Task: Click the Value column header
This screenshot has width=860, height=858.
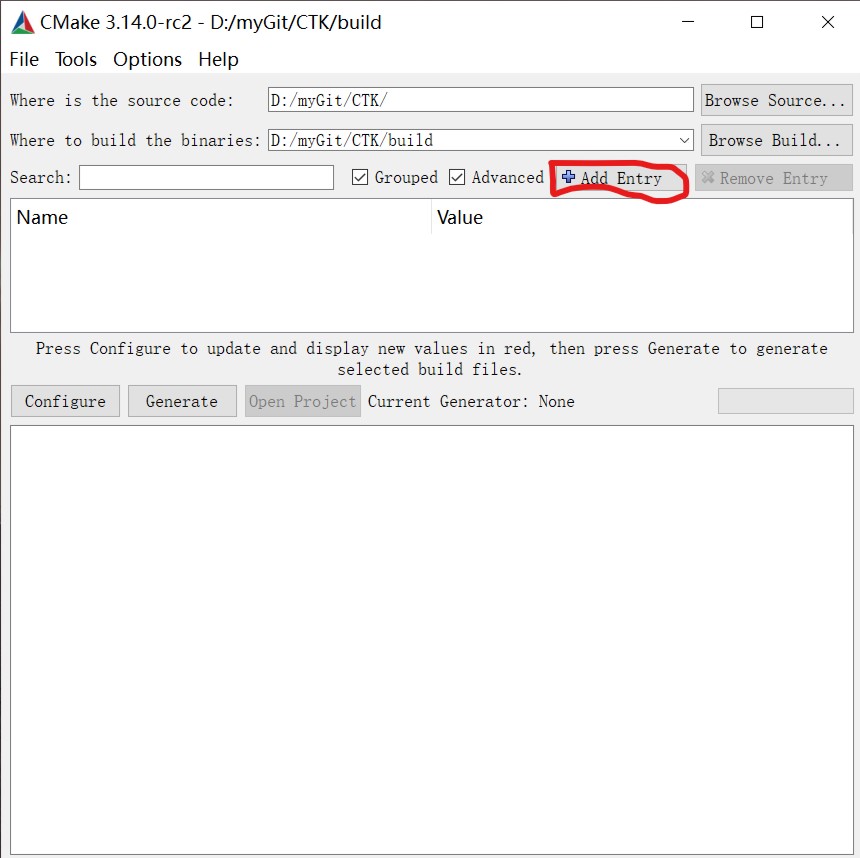Action: pos(642,217)
